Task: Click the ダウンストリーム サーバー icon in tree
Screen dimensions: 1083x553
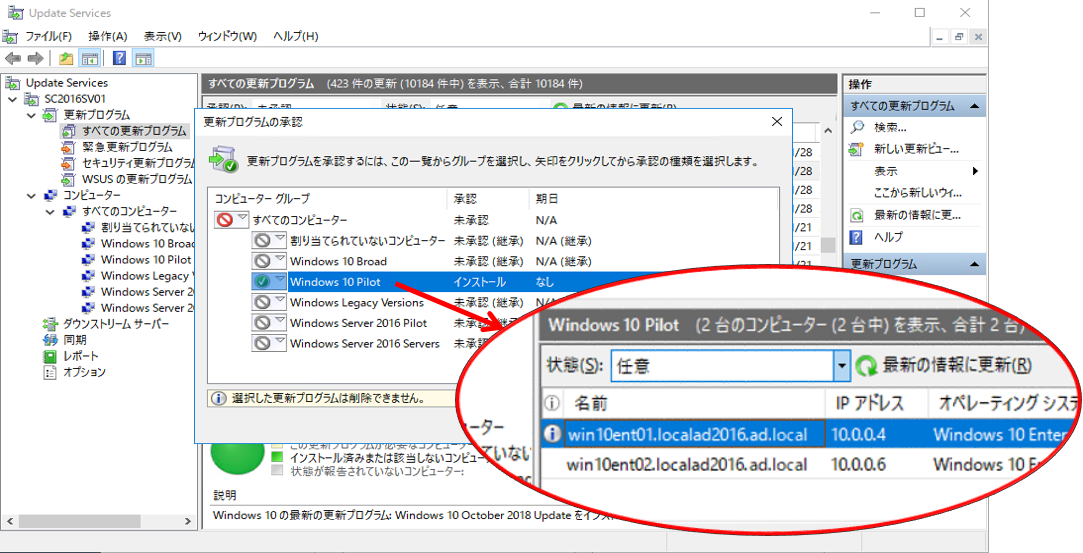Action: [x=50, y=324]
